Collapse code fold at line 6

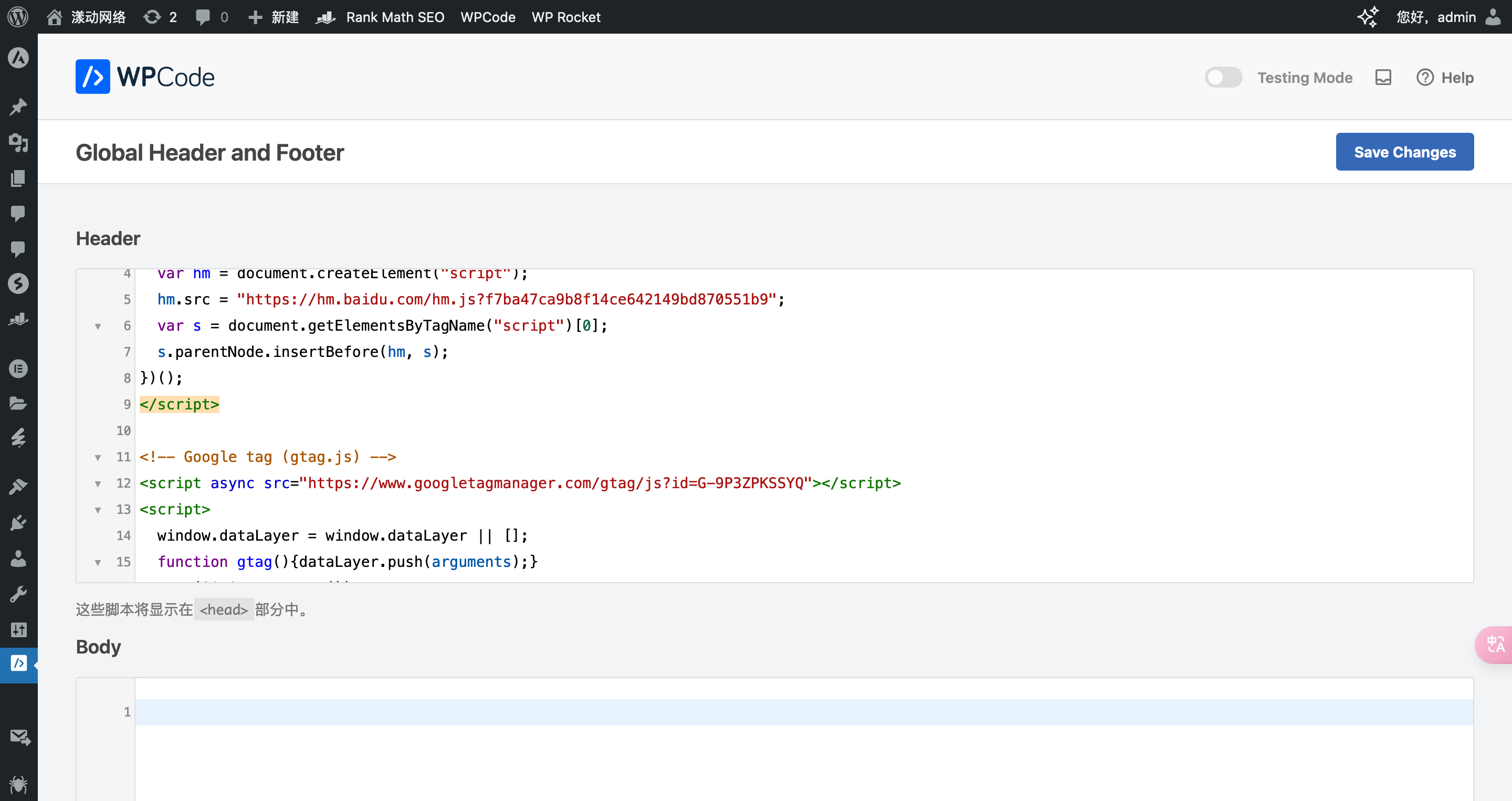[x=98, y=326]
